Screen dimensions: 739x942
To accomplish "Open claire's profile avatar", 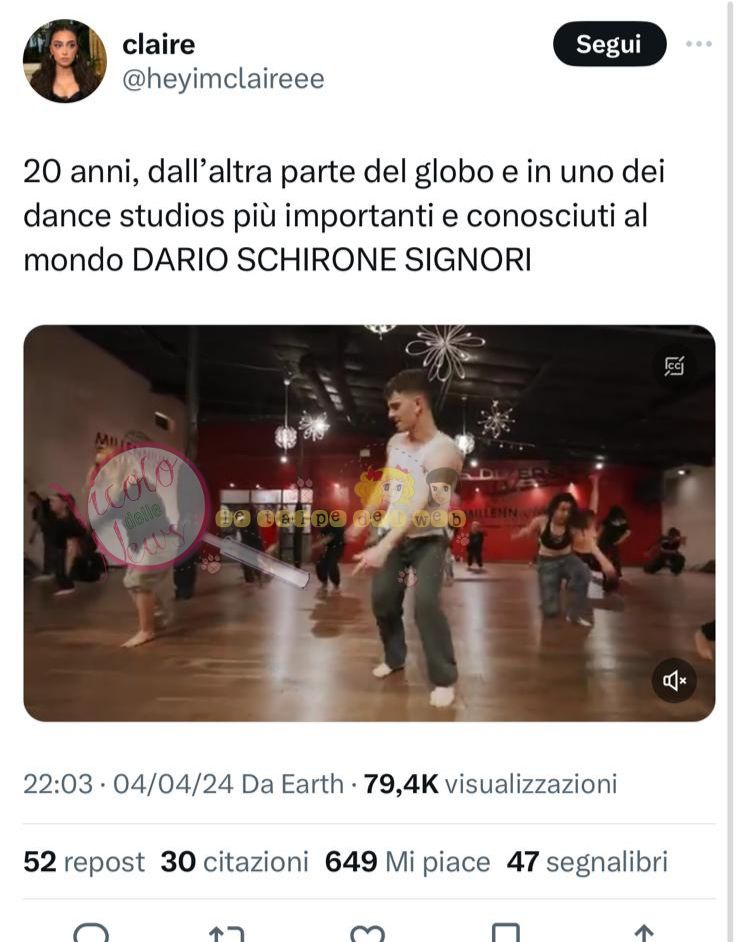I will [65, 61].
